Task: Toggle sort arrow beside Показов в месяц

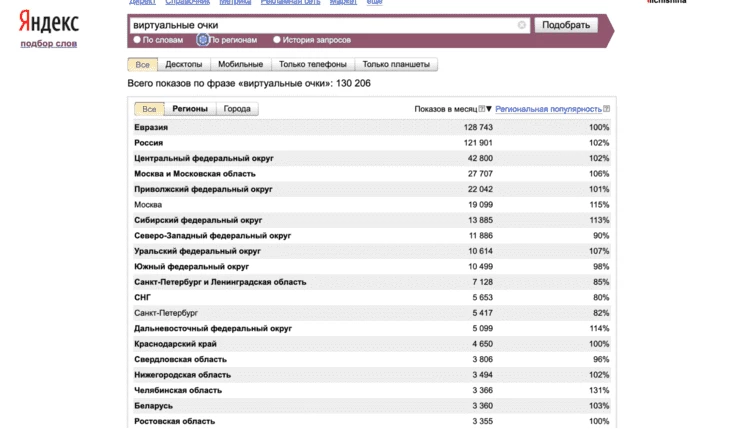Action: (x=489, y=109)
